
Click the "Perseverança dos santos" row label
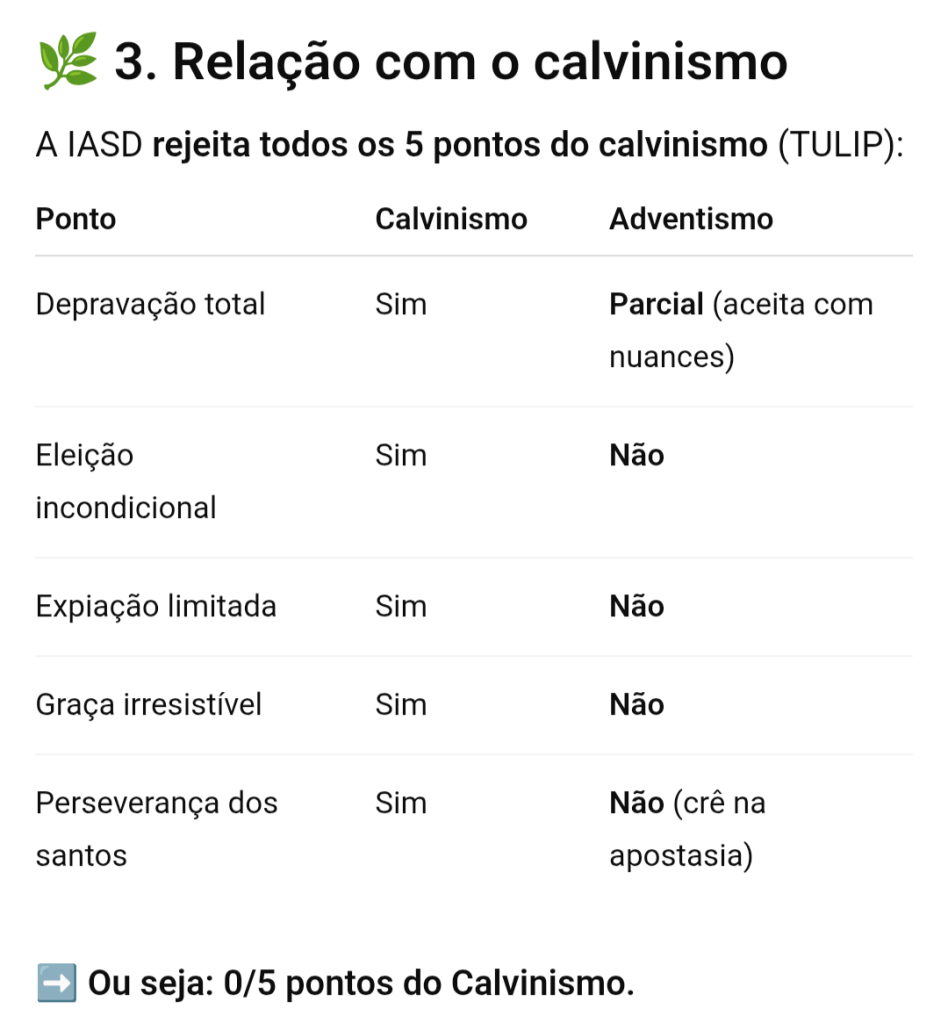click(157, 829)
